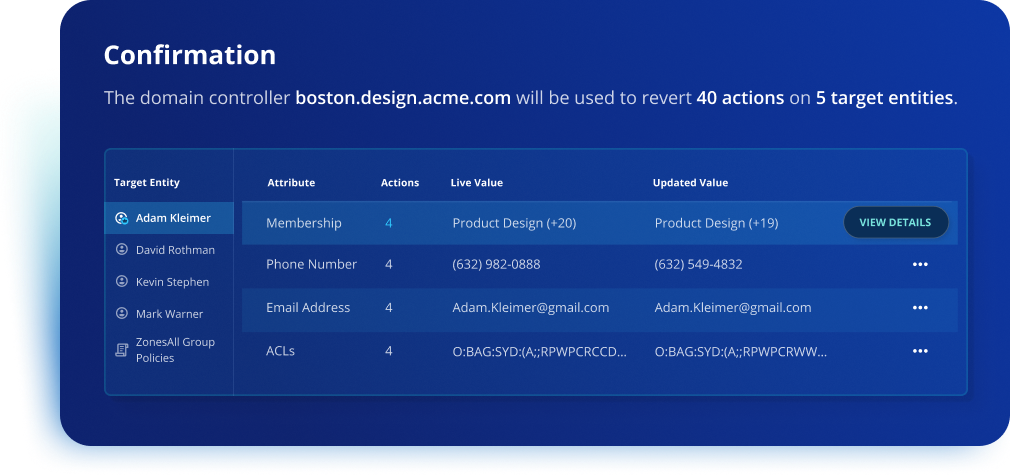Click the user icon beside Adam Kleimer
Viewport: 1010px width, 476px height.
[122, 218]
